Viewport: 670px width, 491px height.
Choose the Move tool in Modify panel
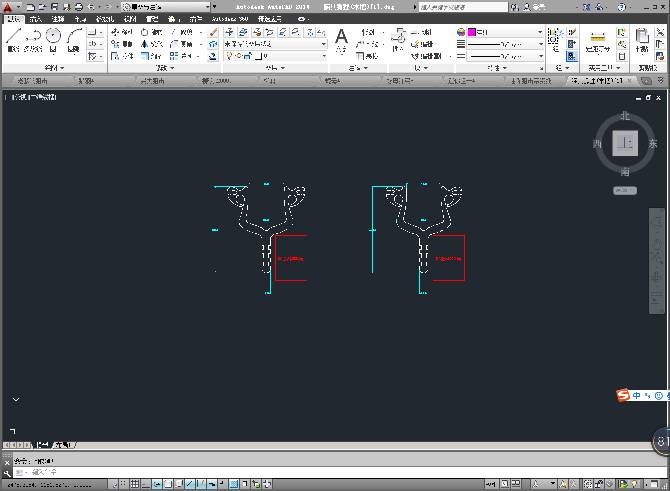(122, 32)
